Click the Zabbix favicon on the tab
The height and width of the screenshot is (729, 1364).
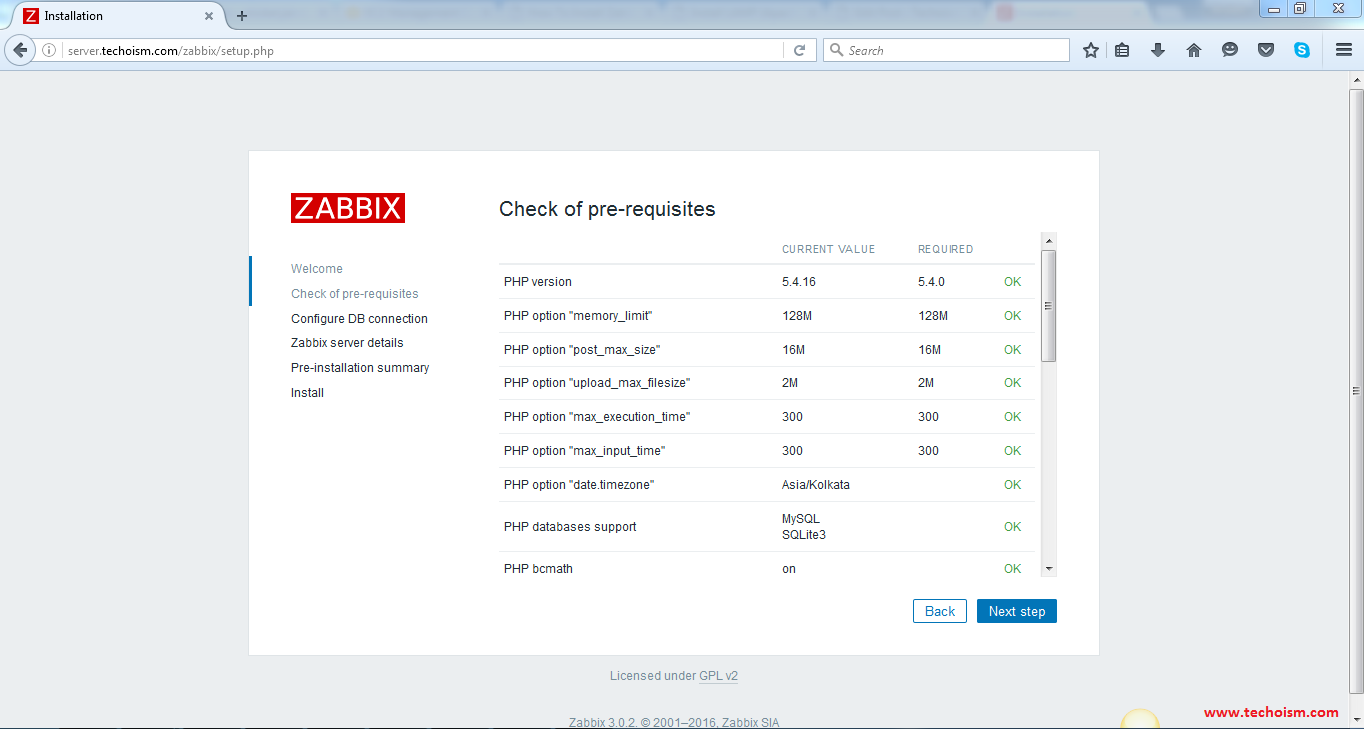point(31,16)
